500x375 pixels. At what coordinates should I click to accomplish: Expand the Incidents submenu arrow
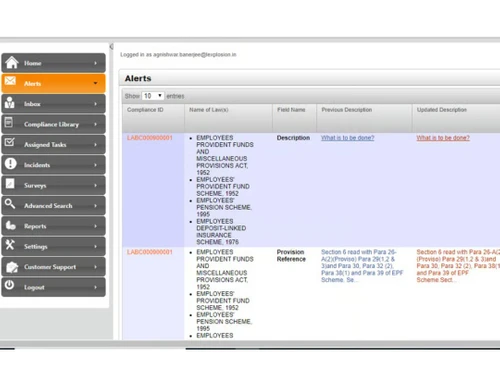point(95,165)
